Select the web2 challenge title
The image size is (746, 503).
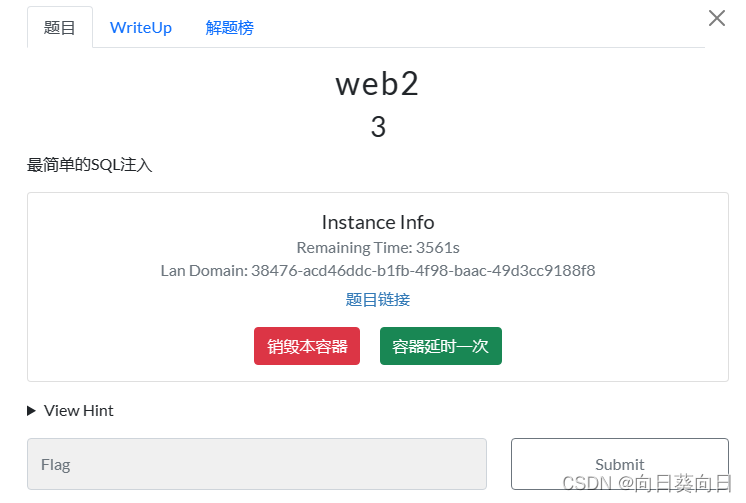click(377, 84)
